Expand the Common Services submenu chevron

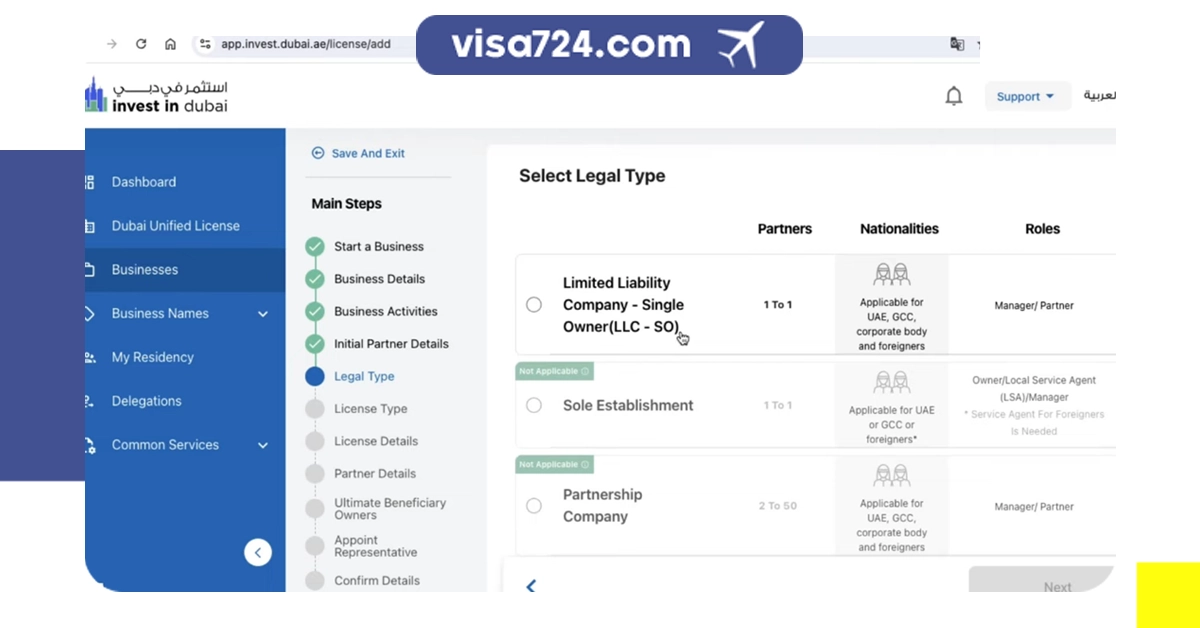click(263, 445)
